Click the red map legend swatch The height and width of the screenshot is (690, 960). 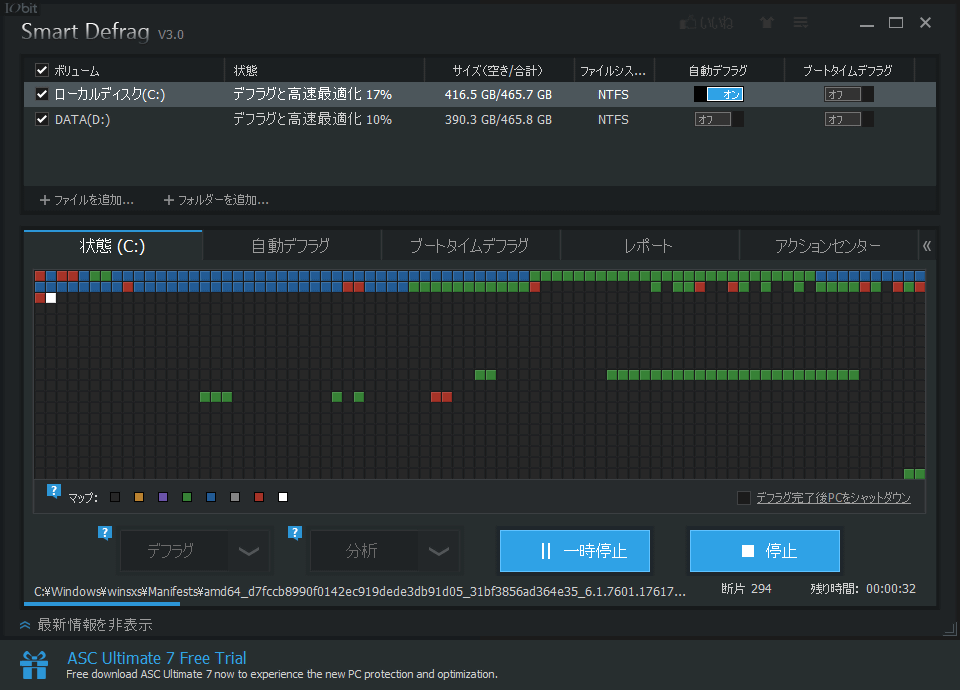(259, 497)
